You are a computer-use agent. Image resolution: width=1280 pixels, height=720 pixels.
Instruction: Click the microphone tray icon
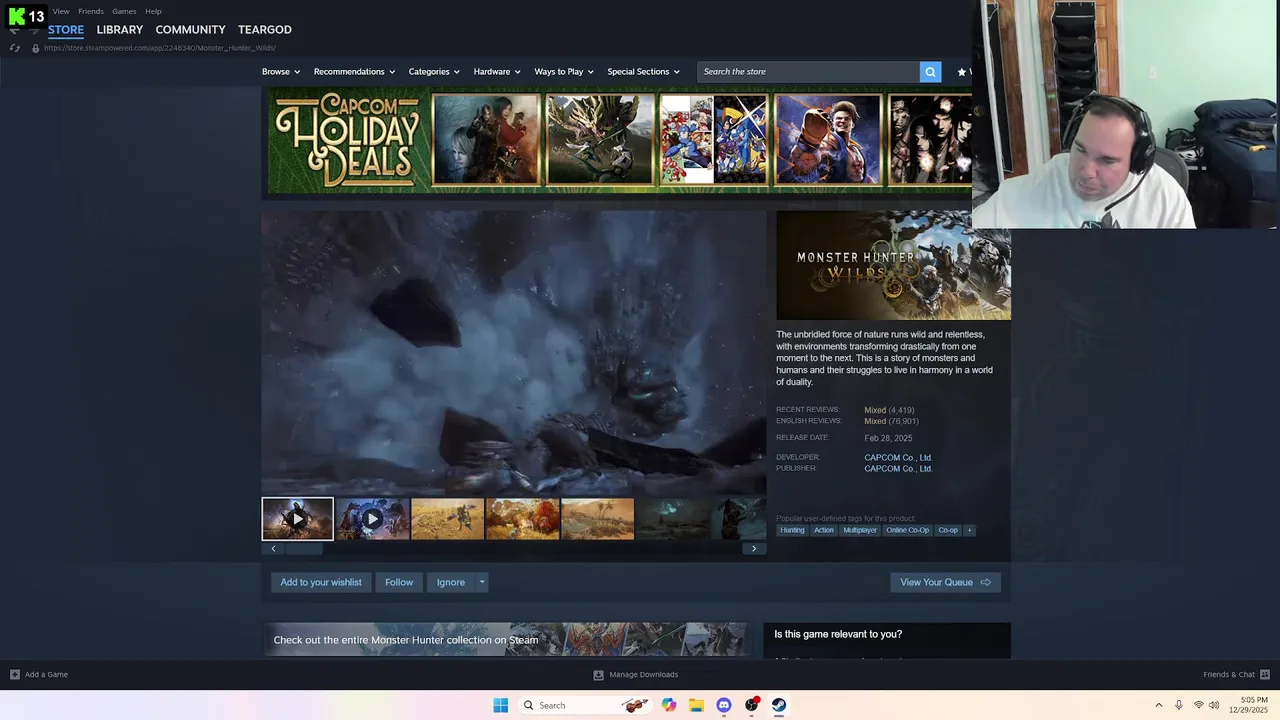[x=1179, y=705]
